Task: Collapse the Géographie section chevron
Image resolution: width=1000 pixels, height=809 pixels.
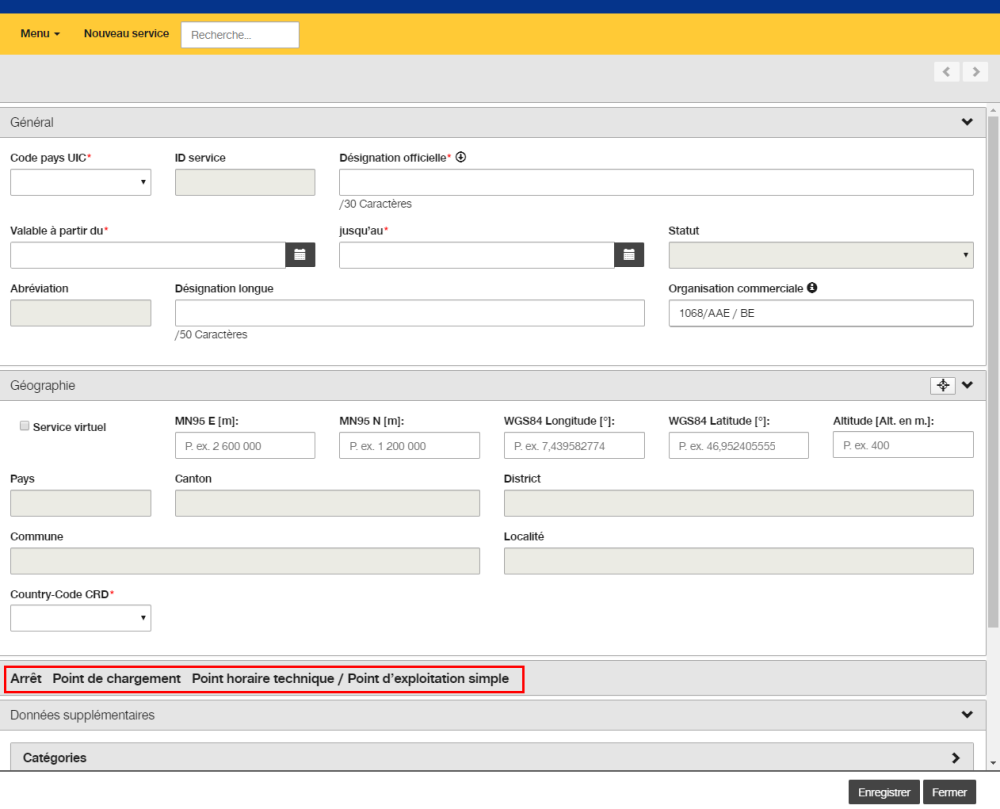Action: point(967,385)
